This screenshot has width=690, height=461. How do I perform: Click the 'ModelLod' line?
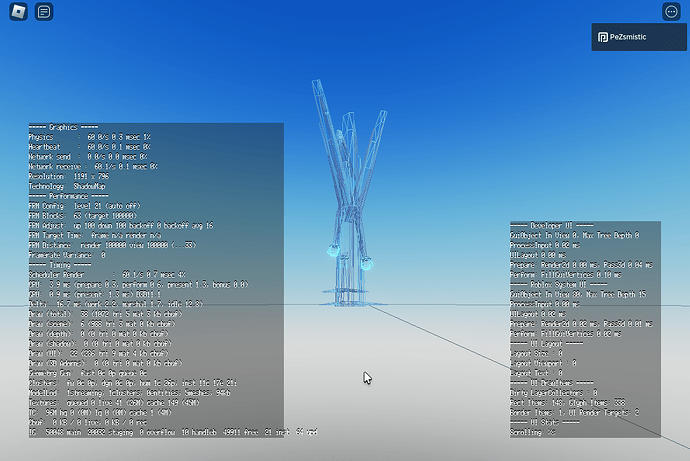[x=130, y=393]
